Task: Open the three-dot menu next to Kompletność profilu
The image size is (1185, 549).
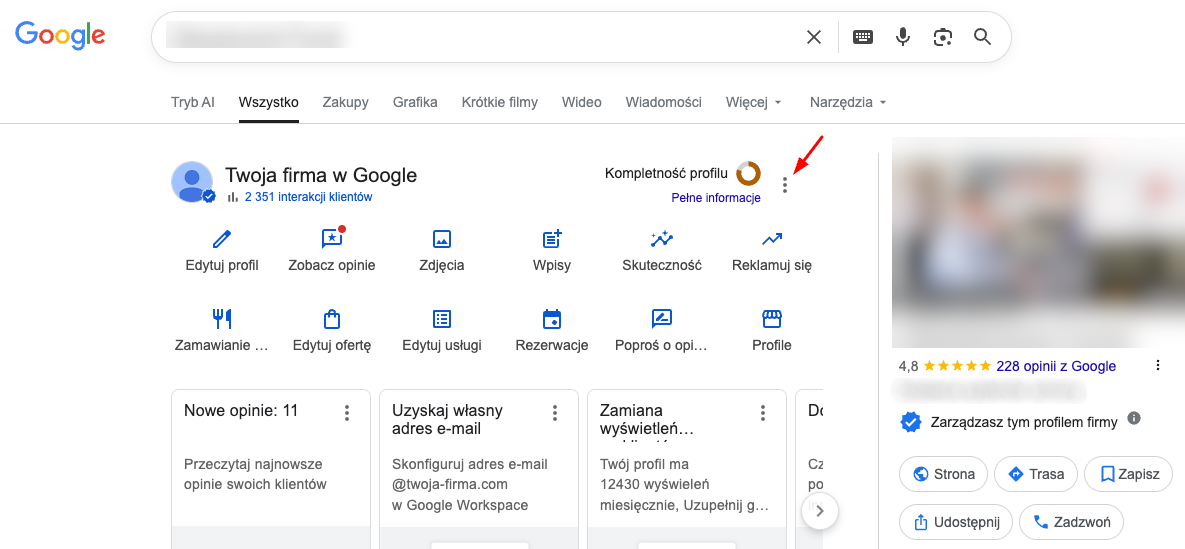Action: 785,185
